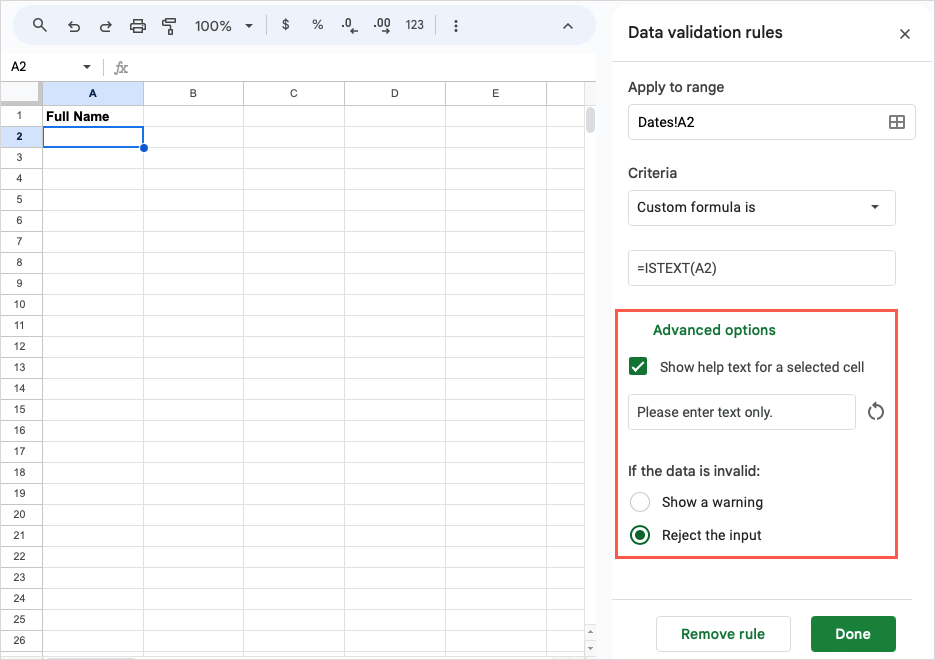
Task: Apply percent format using the percent icon
Action: pos(317,25)
